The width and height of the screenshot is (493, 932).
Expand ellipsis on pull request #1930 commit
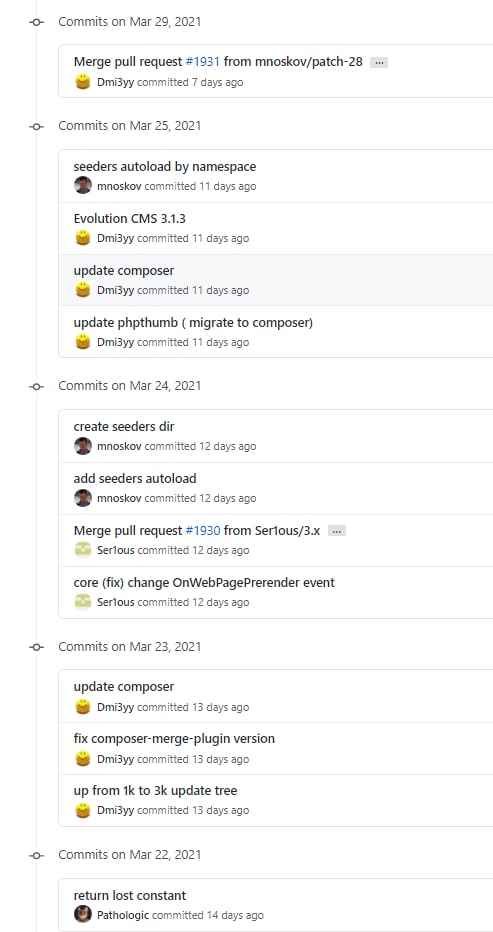point(337,531)
